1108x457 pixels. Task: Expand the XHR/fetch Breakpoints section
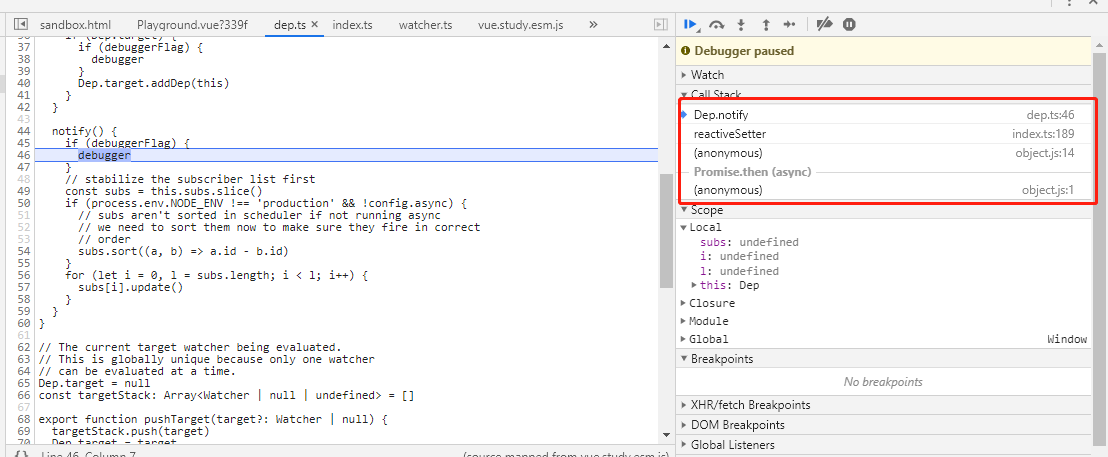coord(750,405)
